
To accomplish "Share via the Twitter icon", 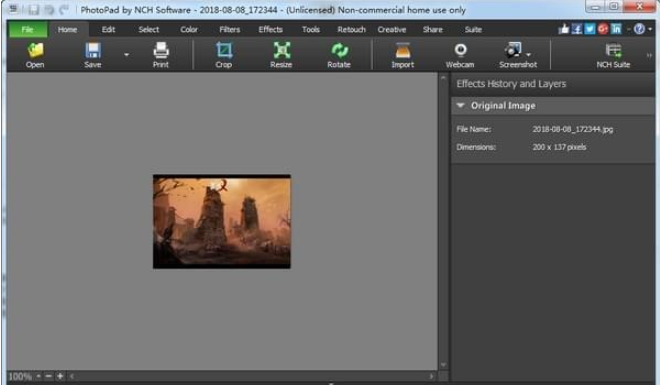I will coord(590,29).
